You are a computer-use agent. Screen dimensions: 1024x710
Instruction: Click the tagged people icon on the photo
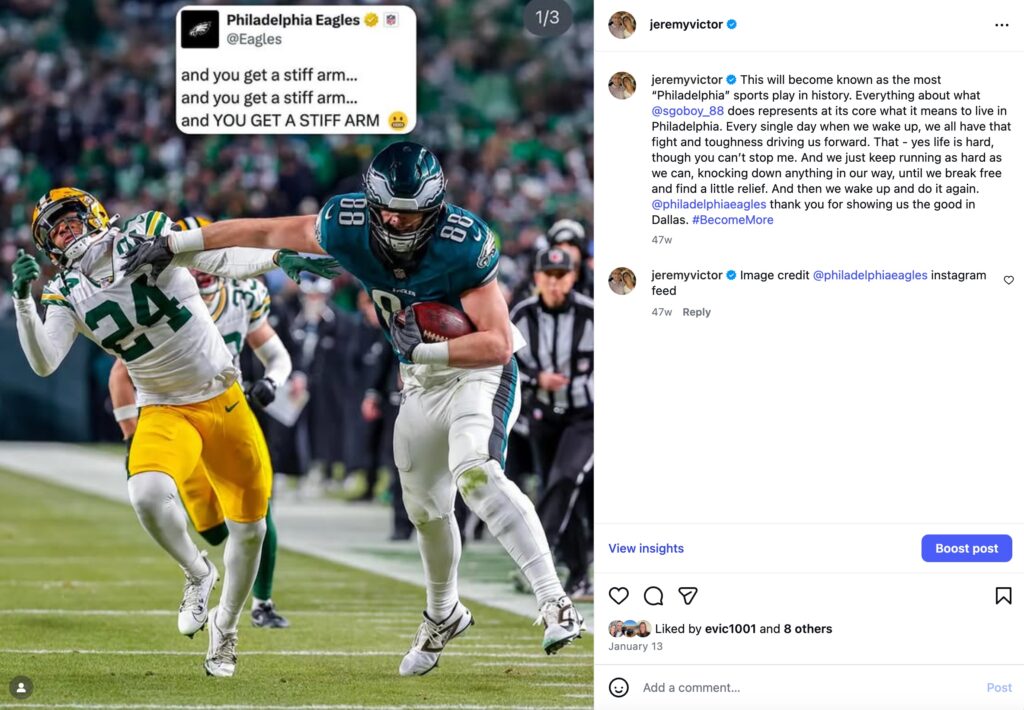[x=21, y=687]
